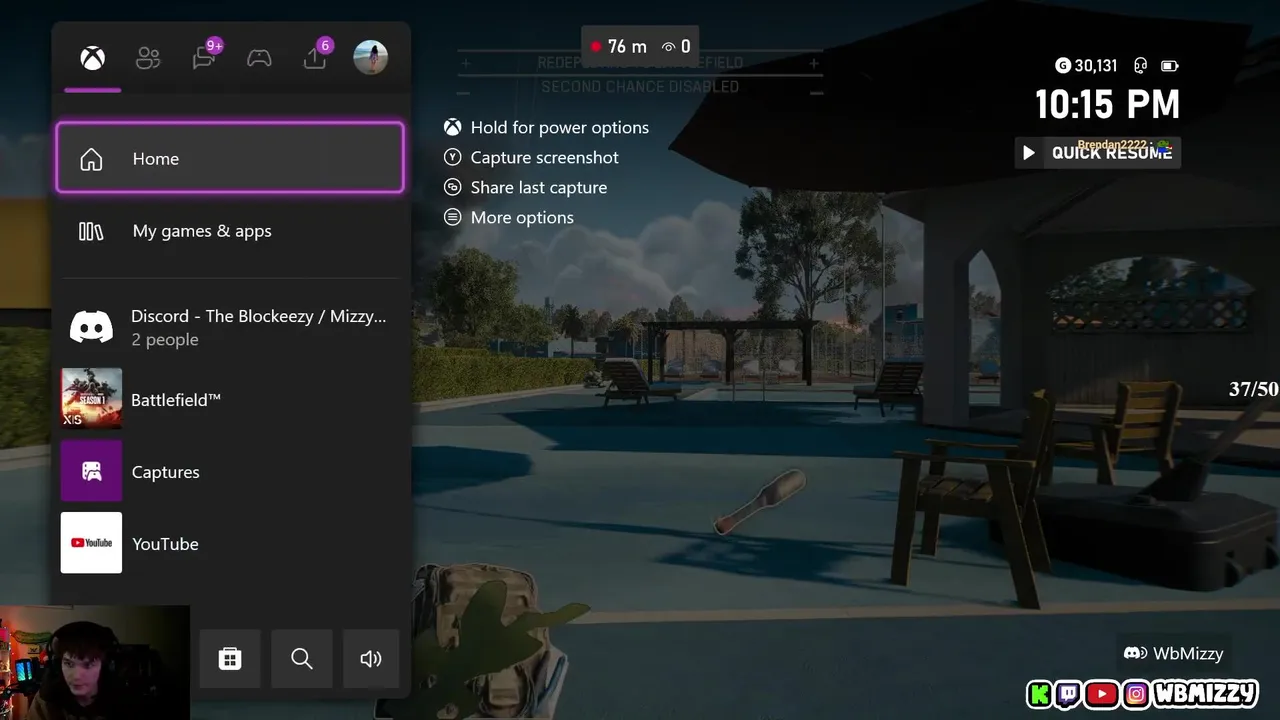This screenshot has height=720, width=1280.
Task: Click the 10:15 PM clock
Action: pos(1107,104)
